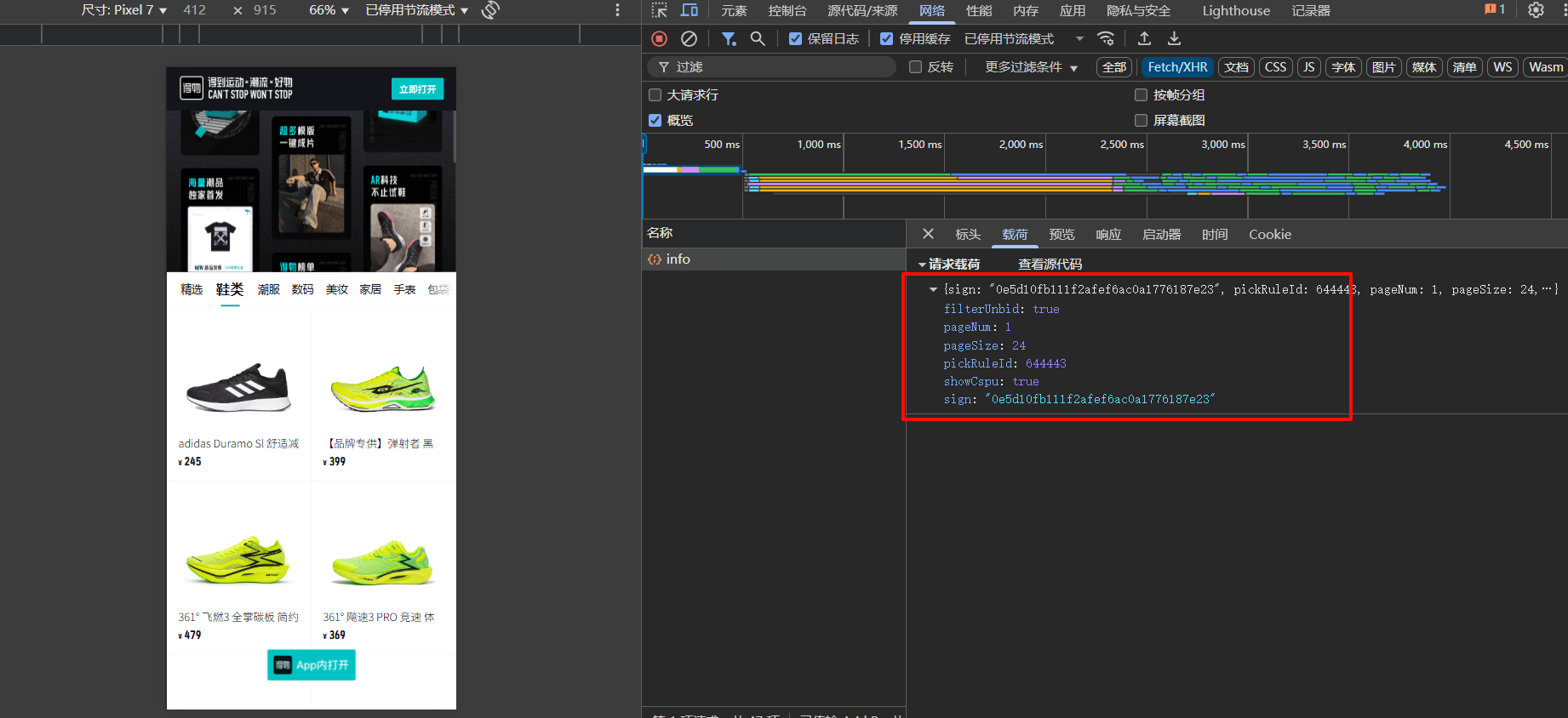Screen dimensions: 1568x718
Task: Enable the 反转 checkbox
Action: coord(915,67)
